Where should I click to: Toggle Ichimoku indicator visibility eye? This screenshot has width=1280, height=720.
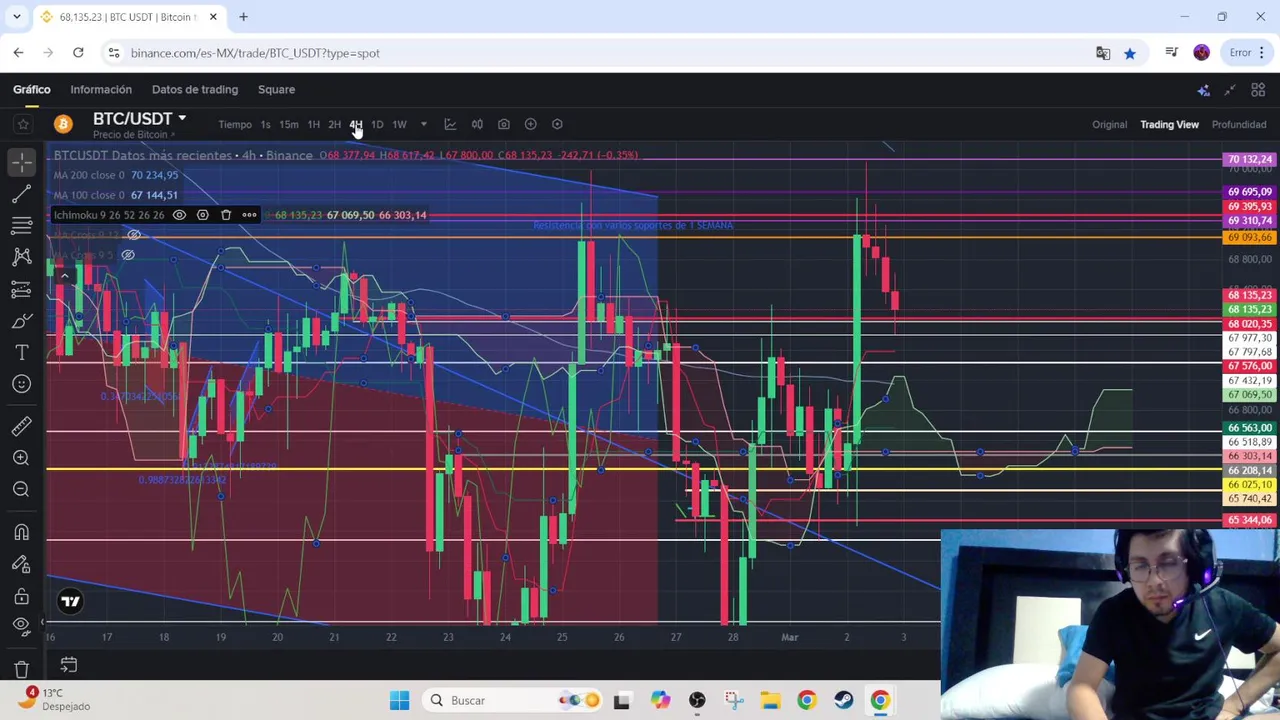(x=179, y=215)
